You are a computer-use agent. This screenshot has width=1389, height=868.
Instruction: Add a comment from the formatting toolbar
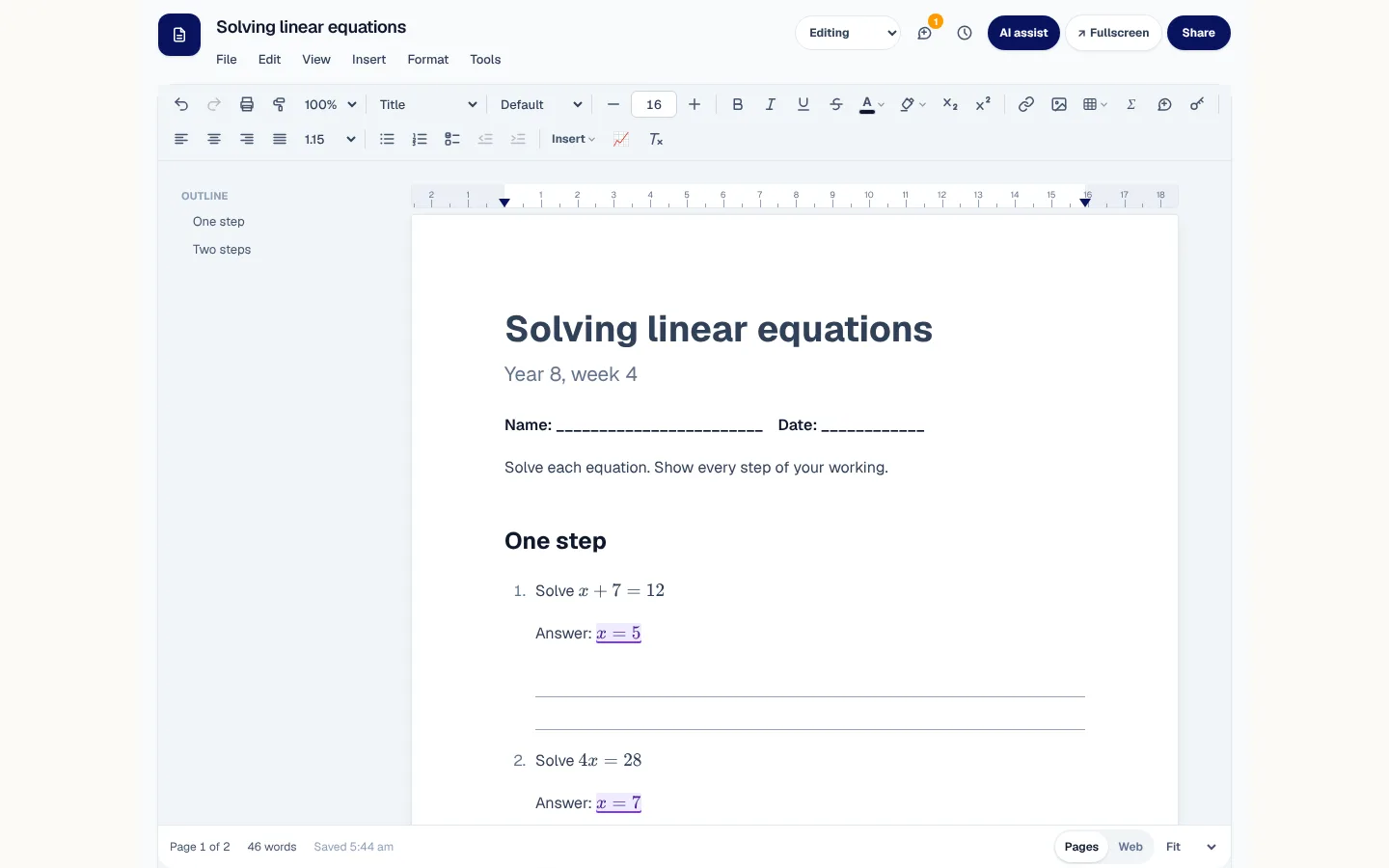(1164, 104)
